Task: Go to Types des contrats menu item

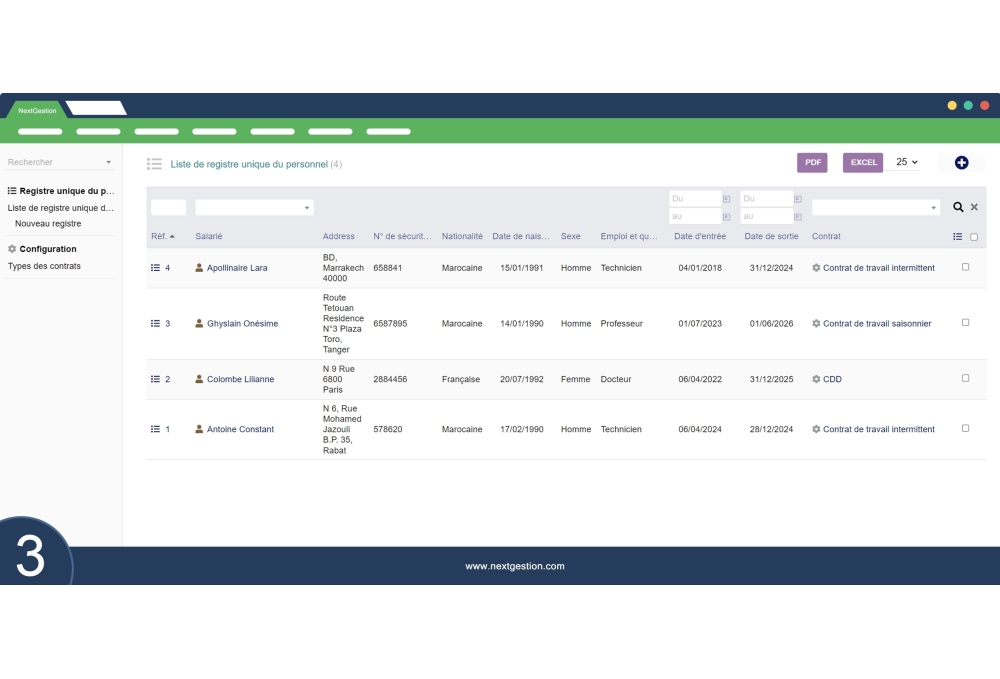Action: [x=44, y=266]
